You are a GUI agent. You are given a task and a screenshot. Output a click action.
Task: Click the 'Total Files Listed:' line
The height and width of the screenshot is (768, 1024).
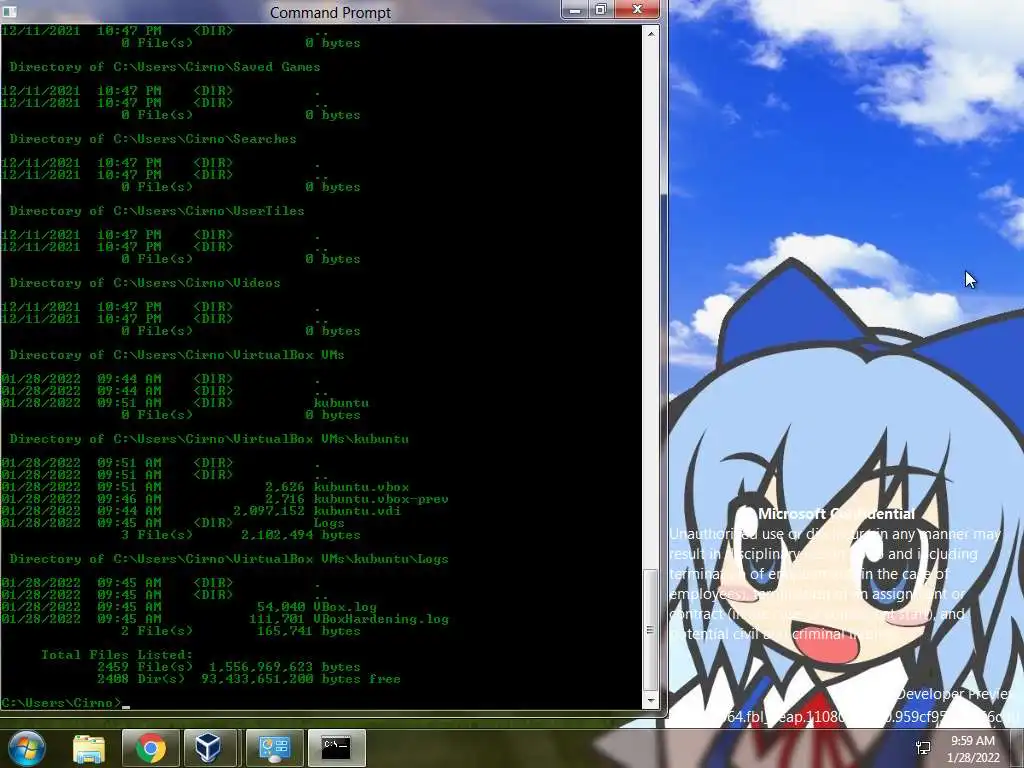[117, 655]
